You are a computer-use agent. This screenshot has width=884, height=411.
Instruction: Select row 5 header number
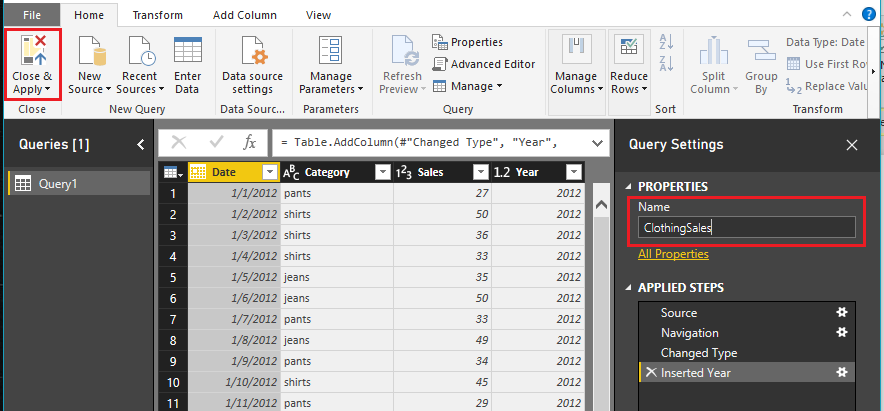click(173, 277)
